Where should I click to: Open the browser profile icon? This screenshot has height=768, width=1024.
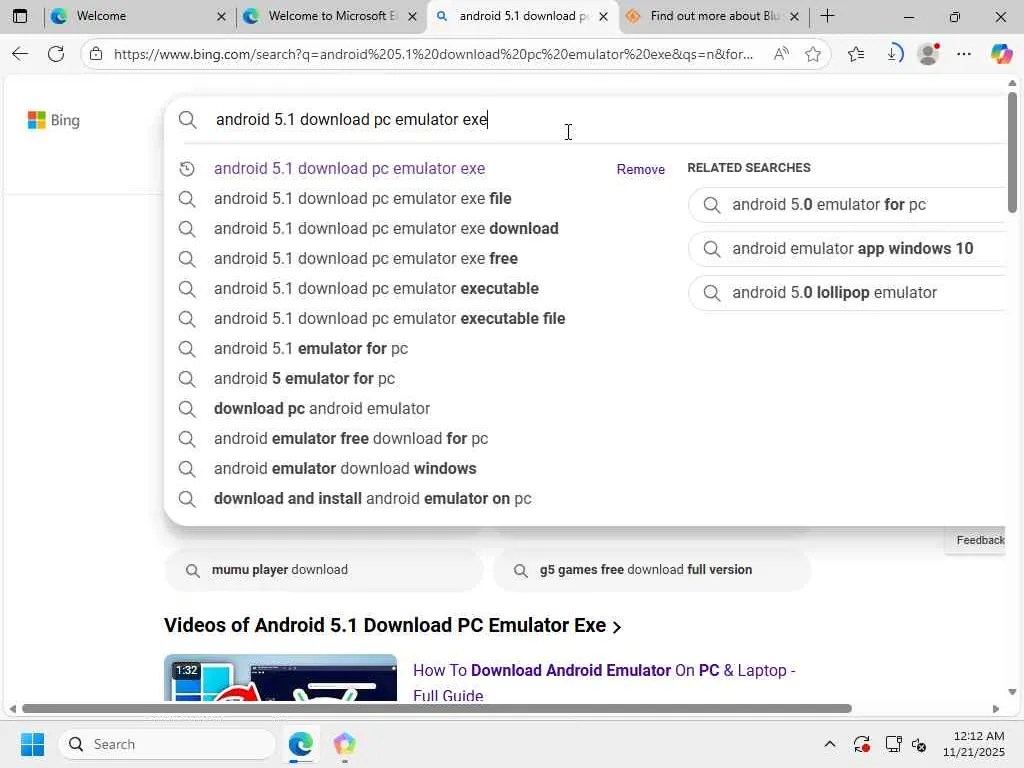(928, 54)
